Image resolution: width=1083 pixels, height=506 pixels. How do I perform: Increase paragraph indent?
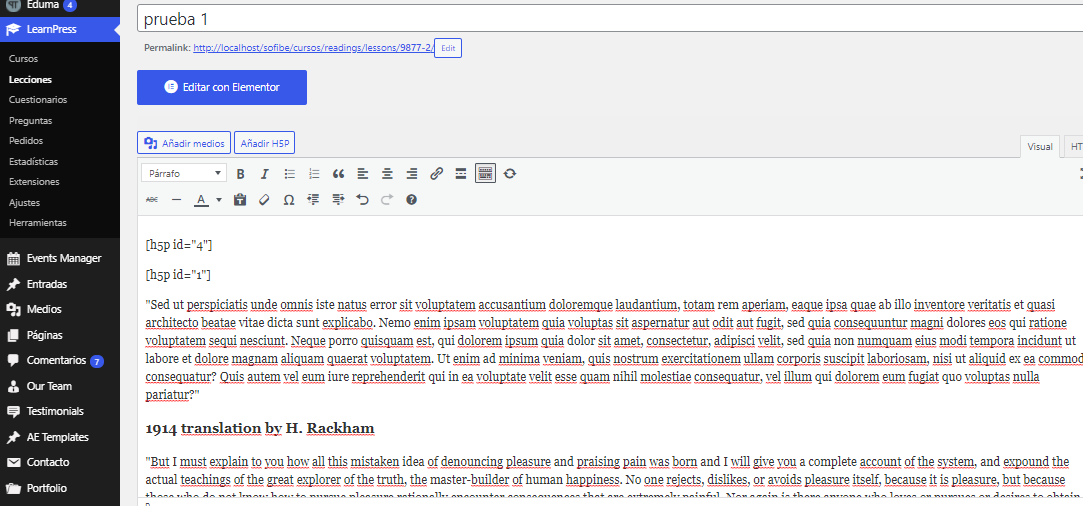(x=338, y=200)
